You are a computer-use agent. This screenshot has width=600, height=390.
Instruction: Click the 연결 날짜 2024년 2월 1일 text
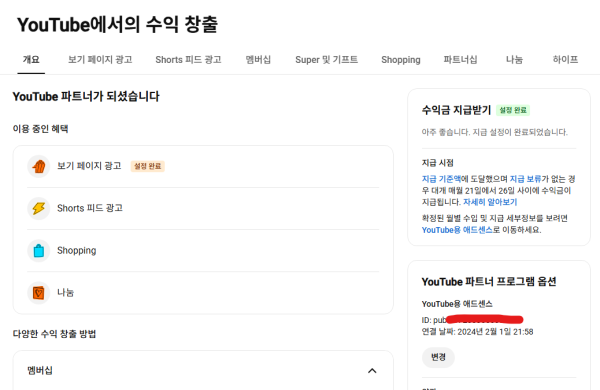coord(477,331)
